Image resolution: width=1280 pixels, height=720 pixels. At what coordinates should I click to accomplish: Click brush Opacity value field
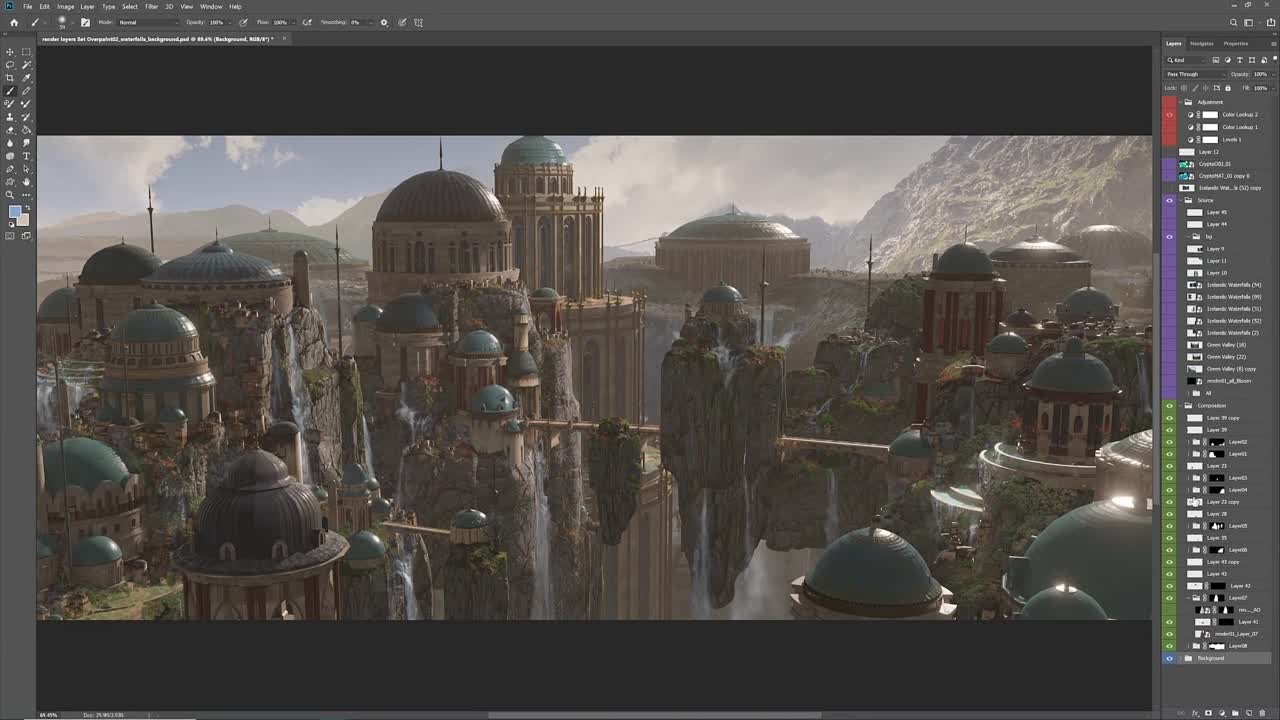click(x=216, y=22)
